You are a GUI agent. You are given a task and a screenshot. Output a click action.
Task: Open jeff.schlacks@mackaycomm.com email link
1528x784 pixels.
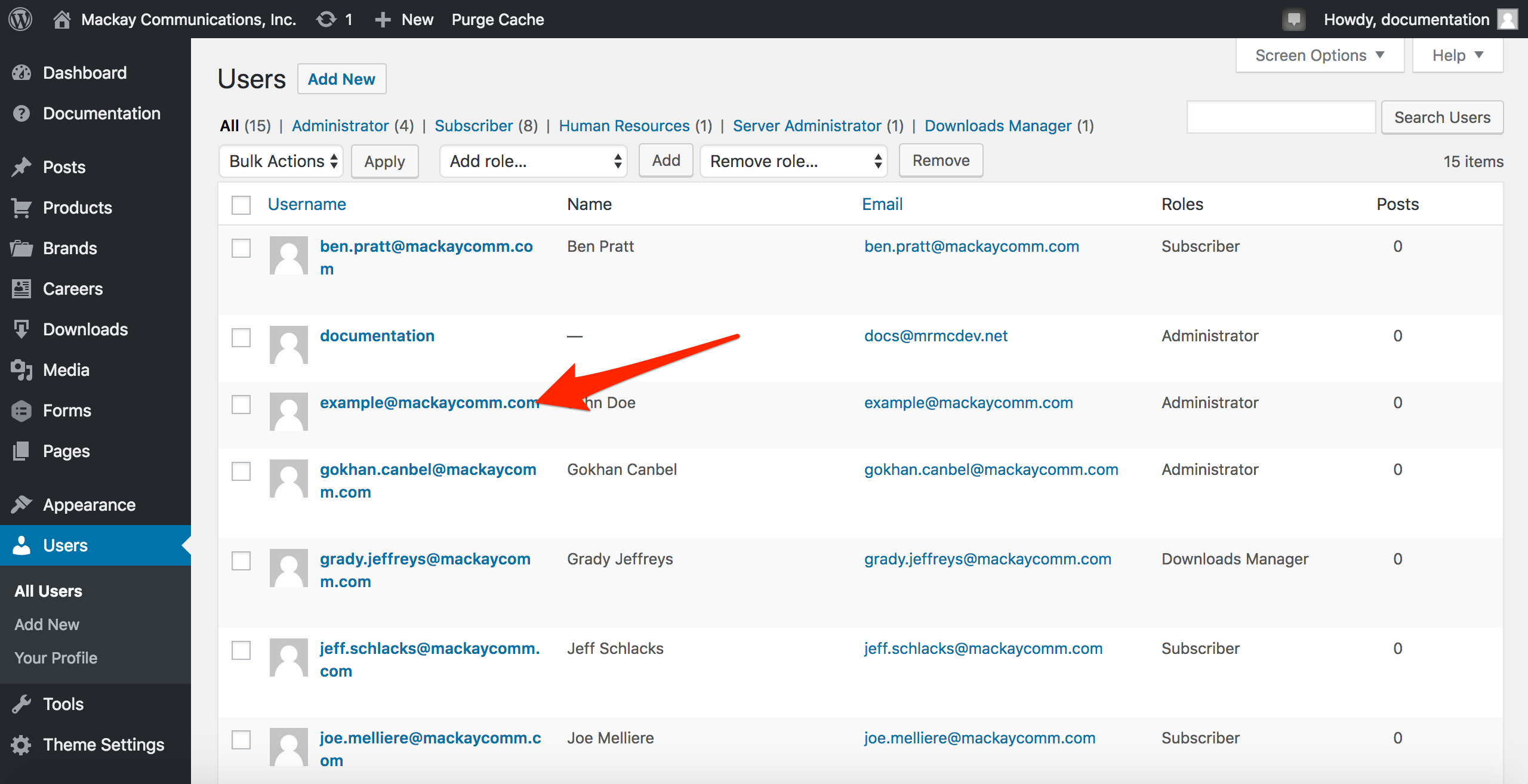click(x=983, y=649)
